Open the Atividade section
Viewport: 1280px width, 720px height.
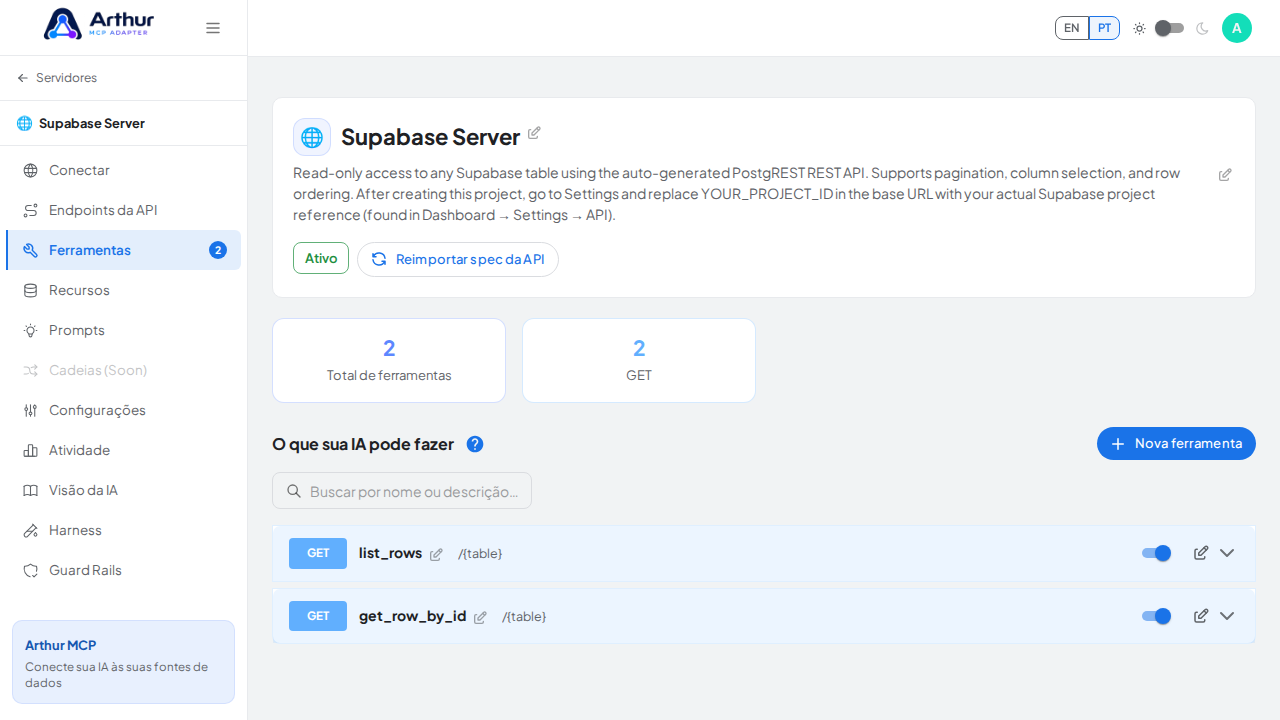123,450
